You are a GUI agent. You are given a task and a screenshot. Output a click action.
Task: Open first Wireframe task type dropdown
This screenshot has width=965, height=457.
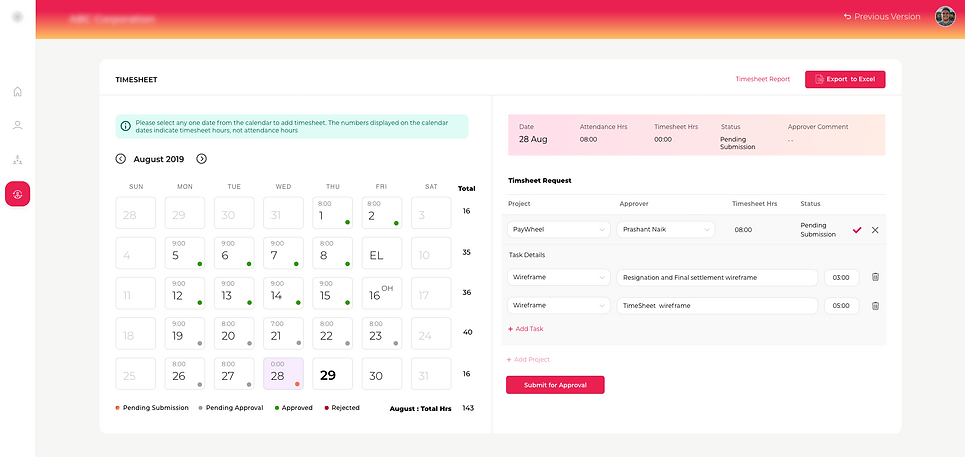558,277
